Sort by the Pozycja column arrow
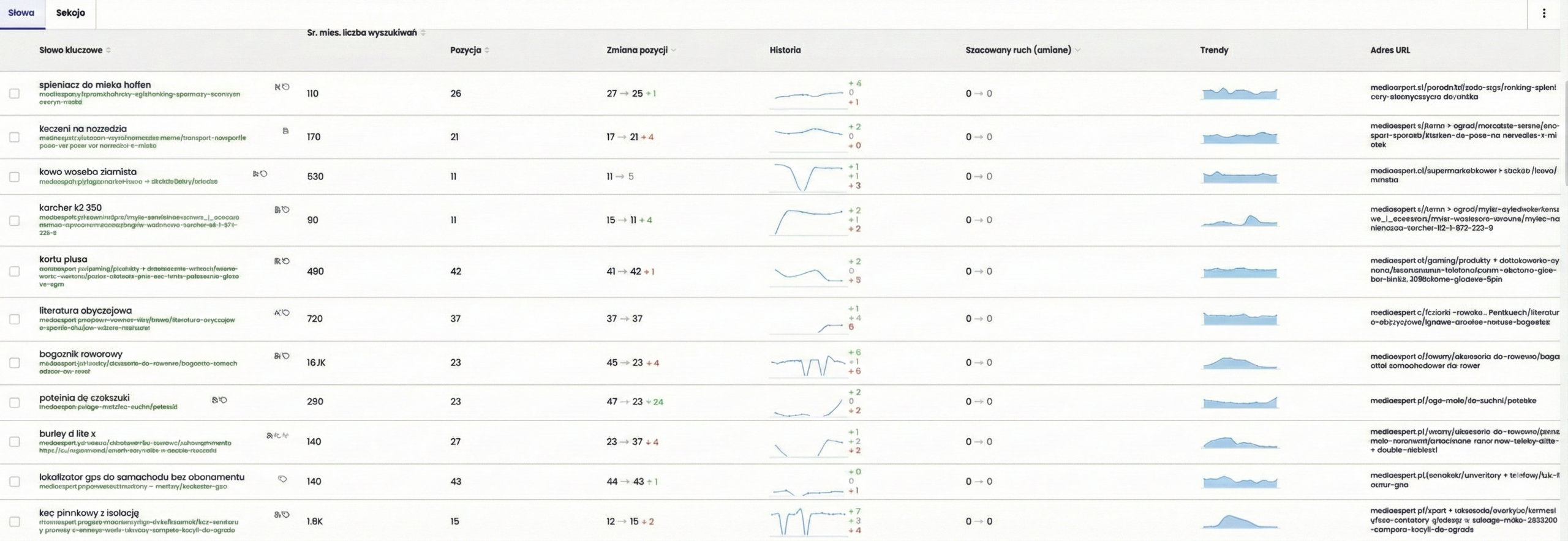Viewport: 1568px width, 541px height. coord(487,50)
